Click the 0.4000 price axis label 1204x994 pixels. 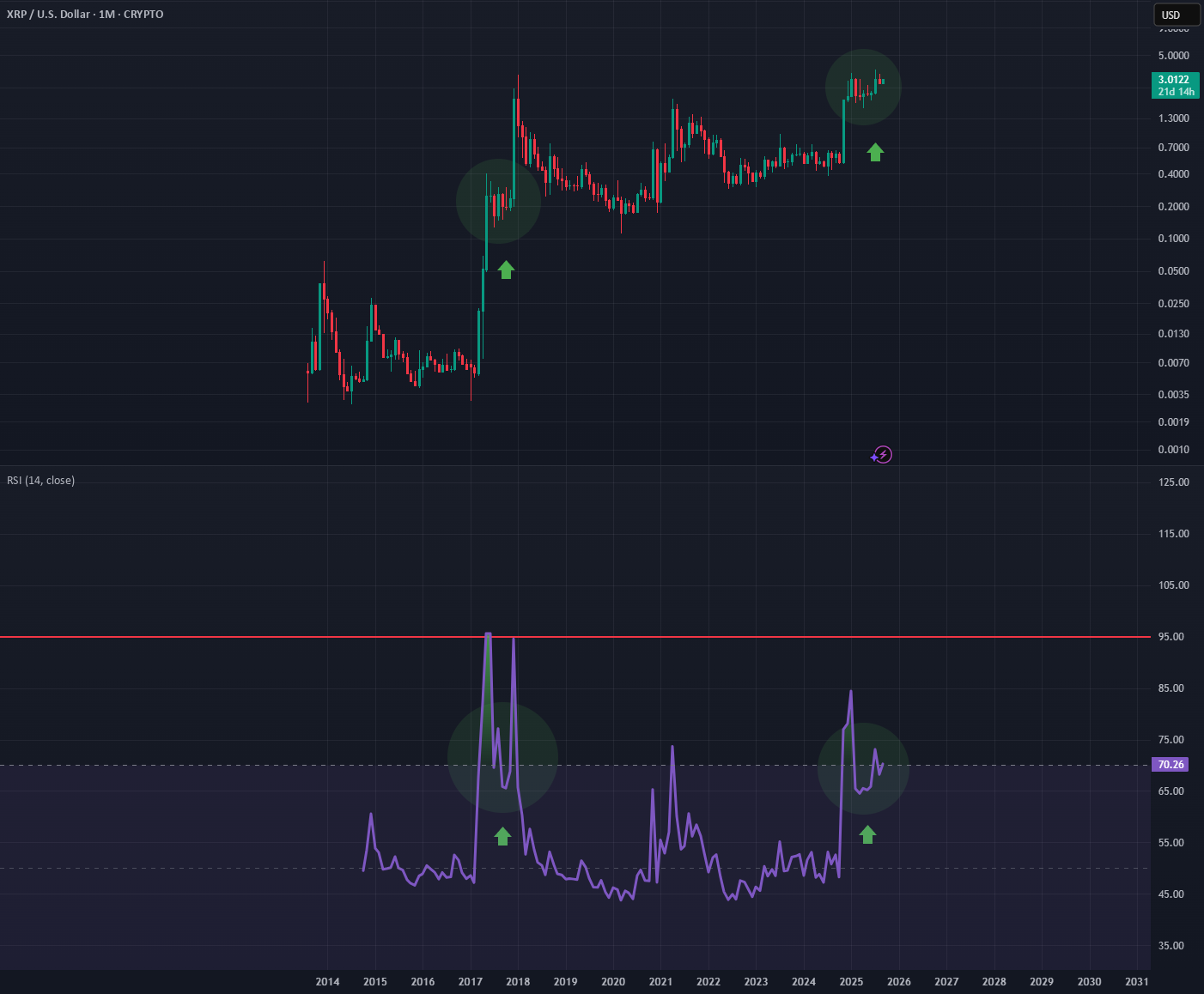[1174, 174]
